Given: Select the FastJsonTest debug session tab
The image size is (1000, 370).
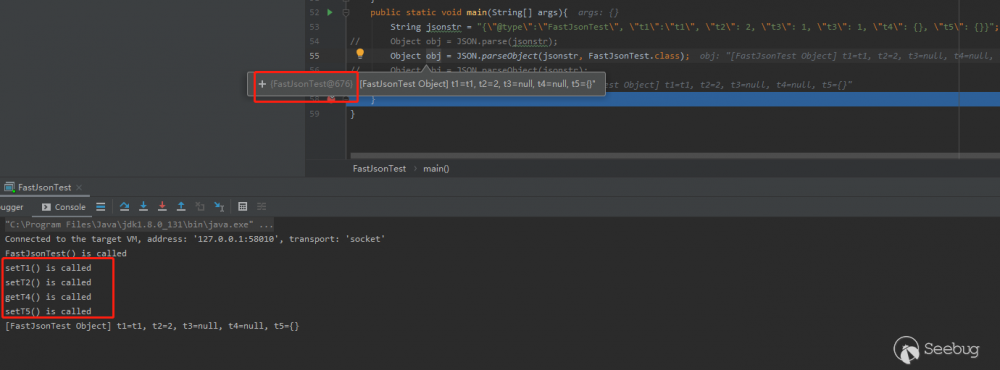Looking at the screenshot, I should pyautogui.click(x=44, y=188).
